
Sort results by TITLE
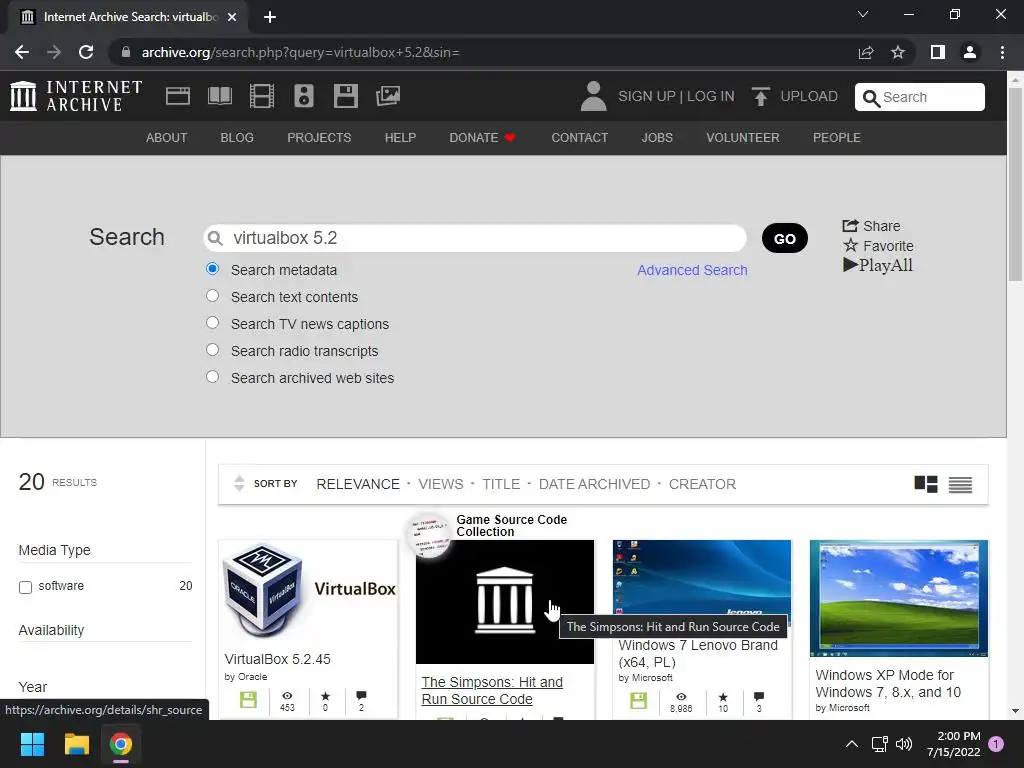coord(501,484)
